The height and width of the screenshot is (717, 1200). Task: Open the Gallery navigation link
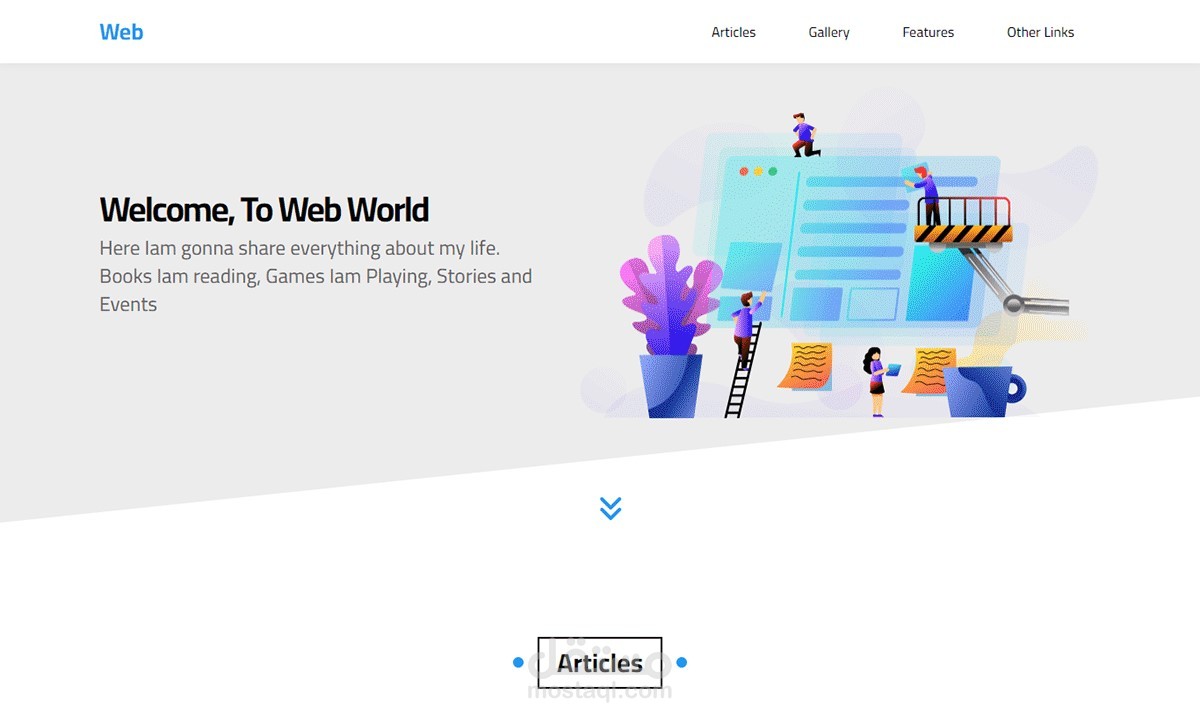(828, 32)
